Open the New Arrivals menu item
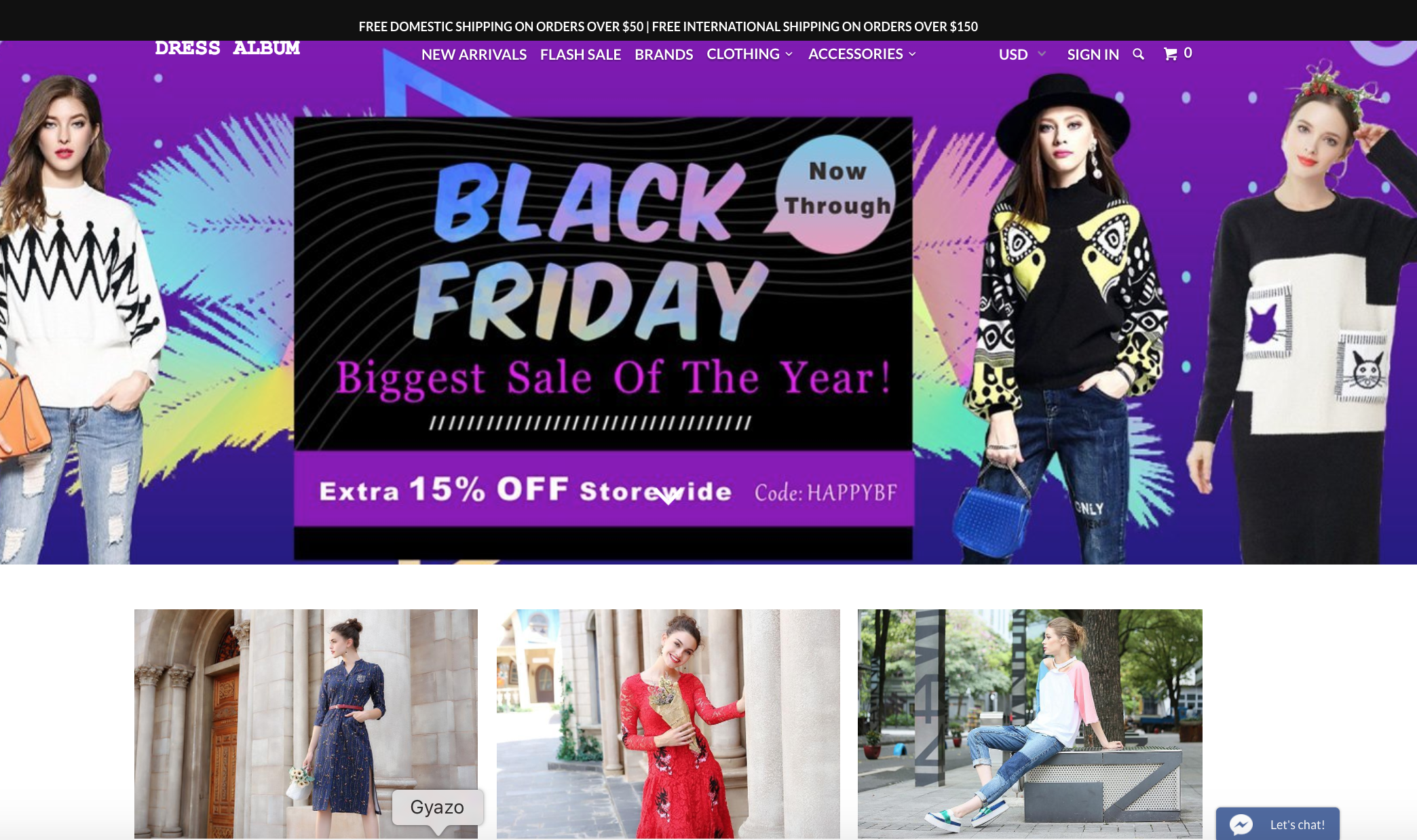This screenshot has width=1417, height=840. click(x=474, y=54)
